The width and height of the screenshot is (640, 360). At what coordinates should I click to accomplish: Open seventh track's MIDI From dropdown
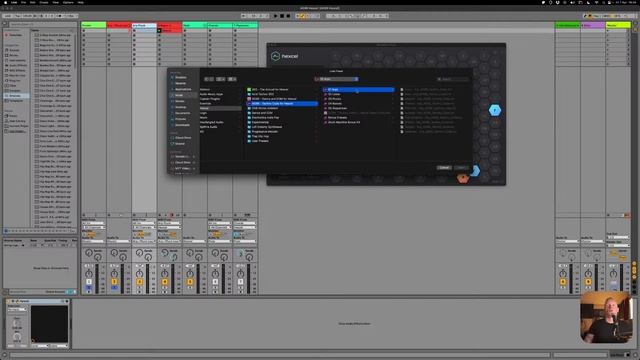pos(244,224)
